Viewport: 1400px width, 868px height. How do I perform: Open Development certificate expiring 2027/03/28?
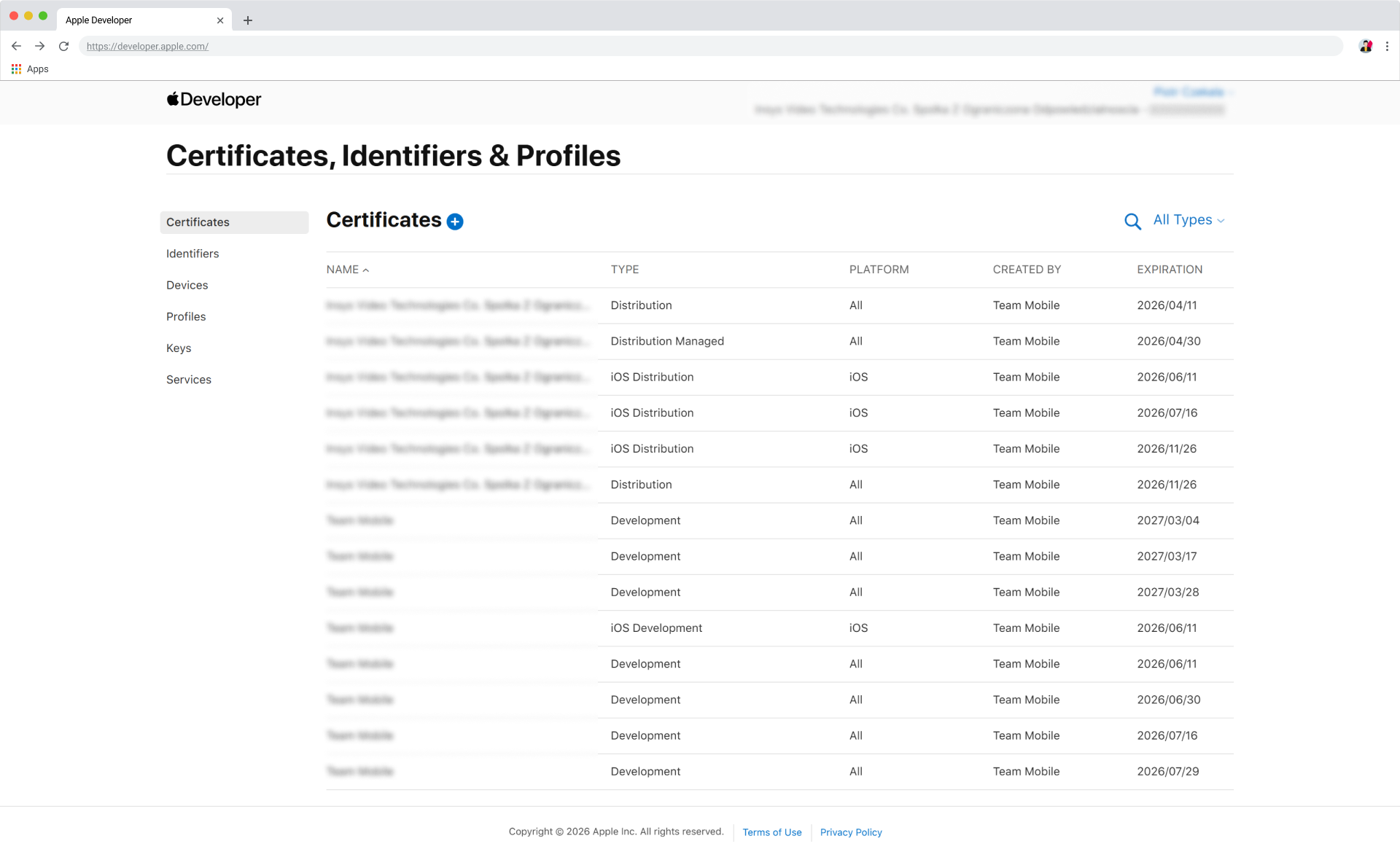pos(780,592)
